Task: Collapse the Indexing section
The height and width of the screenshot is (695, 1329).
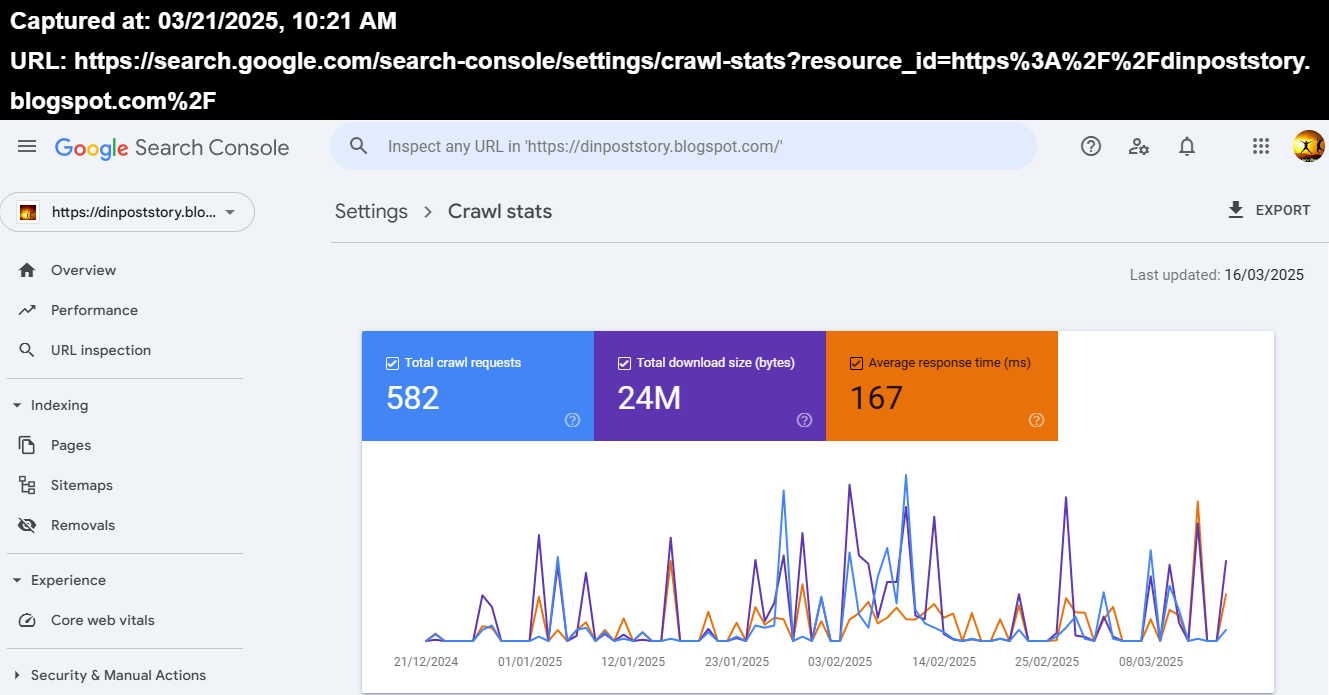Action: pos(16,405)
